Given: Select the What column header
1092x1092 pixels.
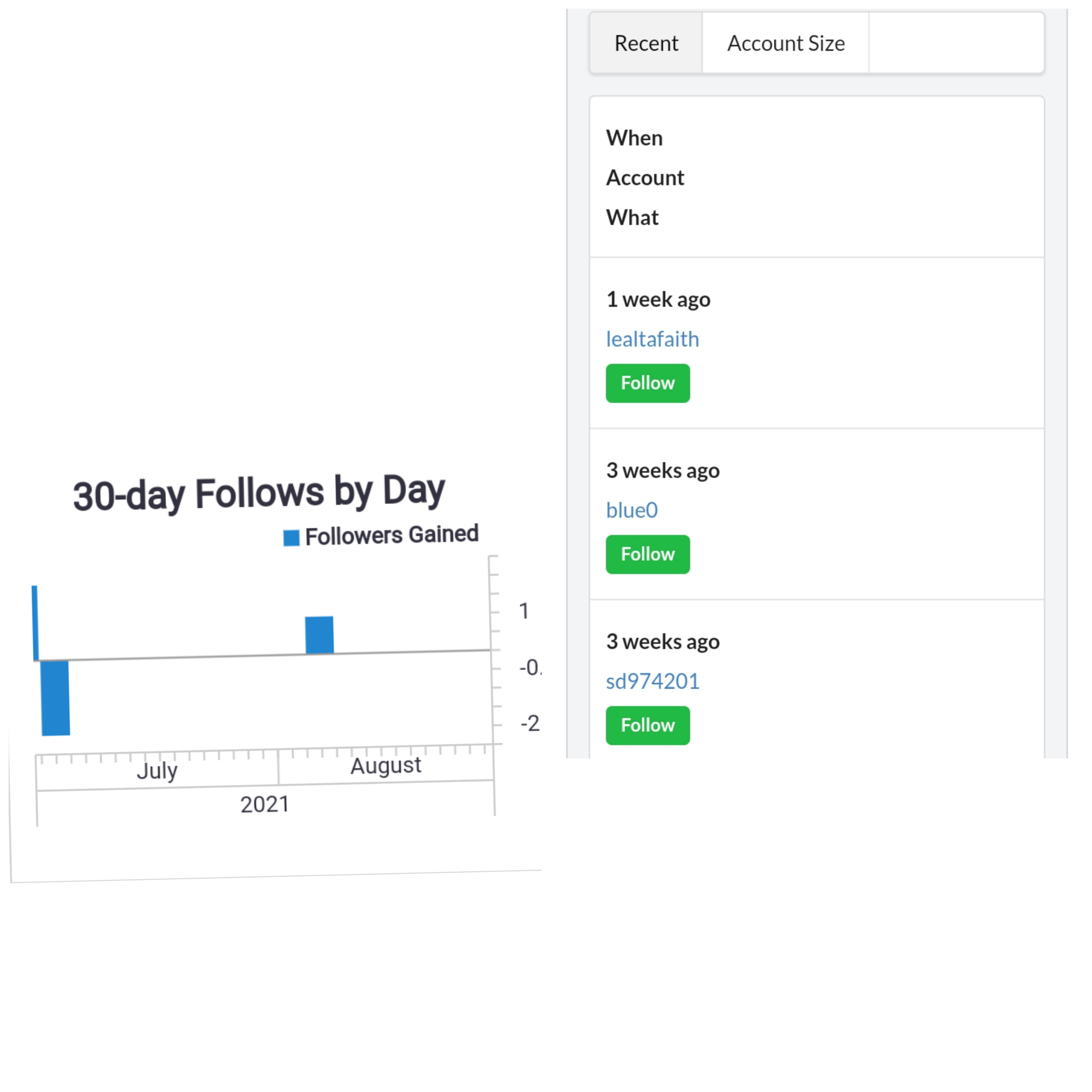Looking at the screenshot, I should (x=632, y=218).
